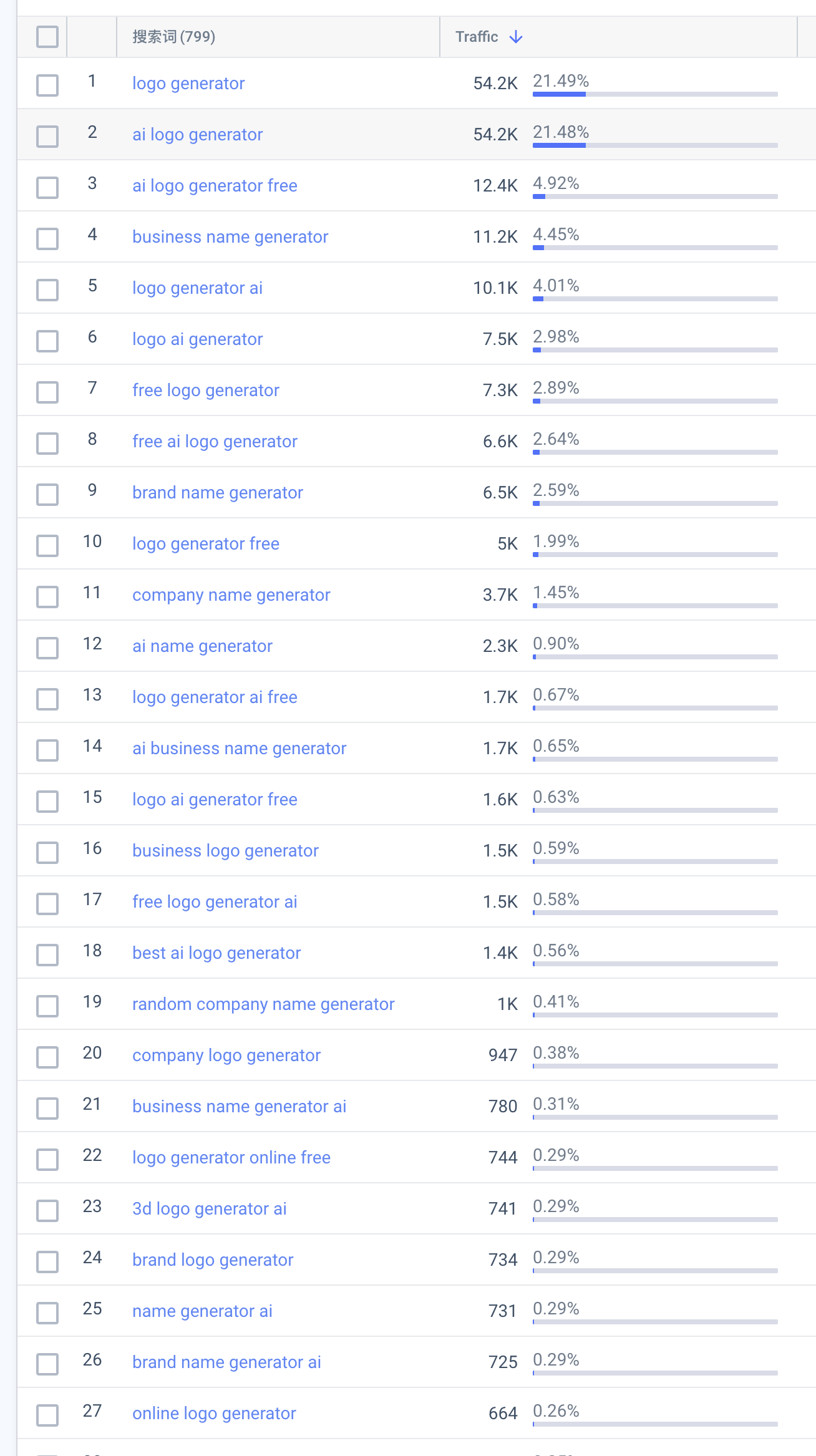Image resolution: width=816 pixels, height=1456 pixels.
Task: Open the brand name generator keyword link
Action: tap(218, 493)
